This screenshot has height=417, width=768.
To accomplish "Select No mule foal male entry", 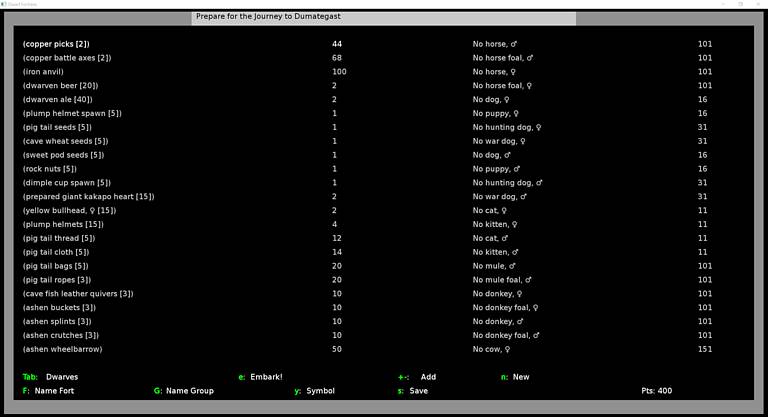I will pyautogui.click(x=502, y=280).
